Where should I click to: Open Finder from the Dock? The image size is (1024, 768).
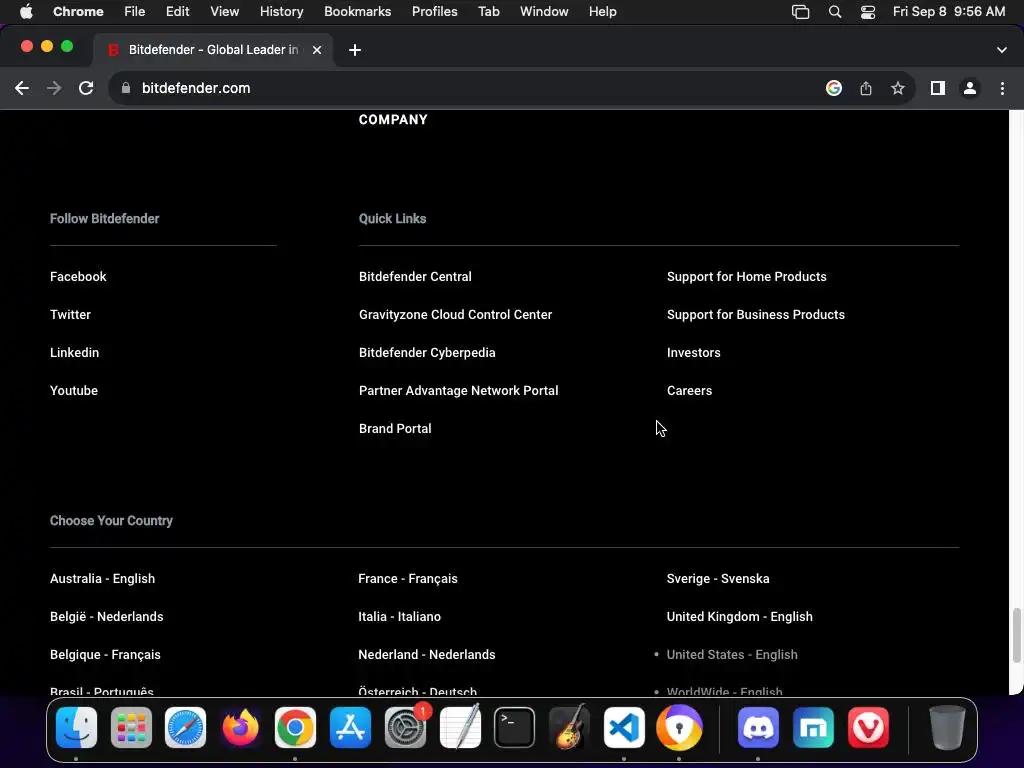coord(76,728)
